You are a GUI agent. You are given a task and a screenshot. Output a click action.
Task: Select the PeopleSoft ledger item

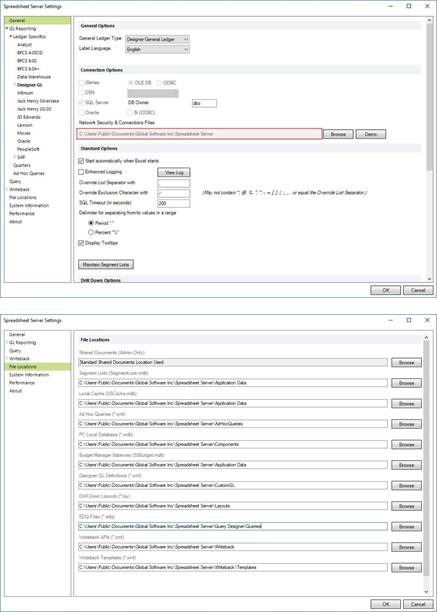pyautogui.click(x=28, y=149)
